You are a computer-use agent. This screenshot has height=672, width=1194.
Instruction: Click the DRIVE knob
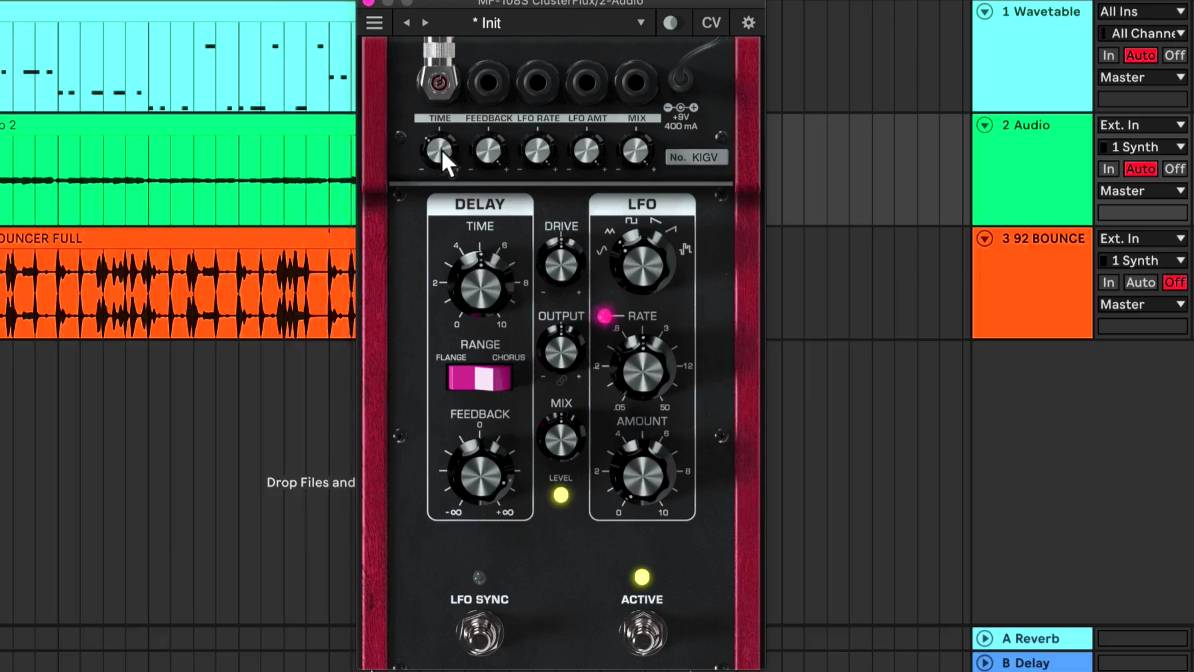click(561, 264)
